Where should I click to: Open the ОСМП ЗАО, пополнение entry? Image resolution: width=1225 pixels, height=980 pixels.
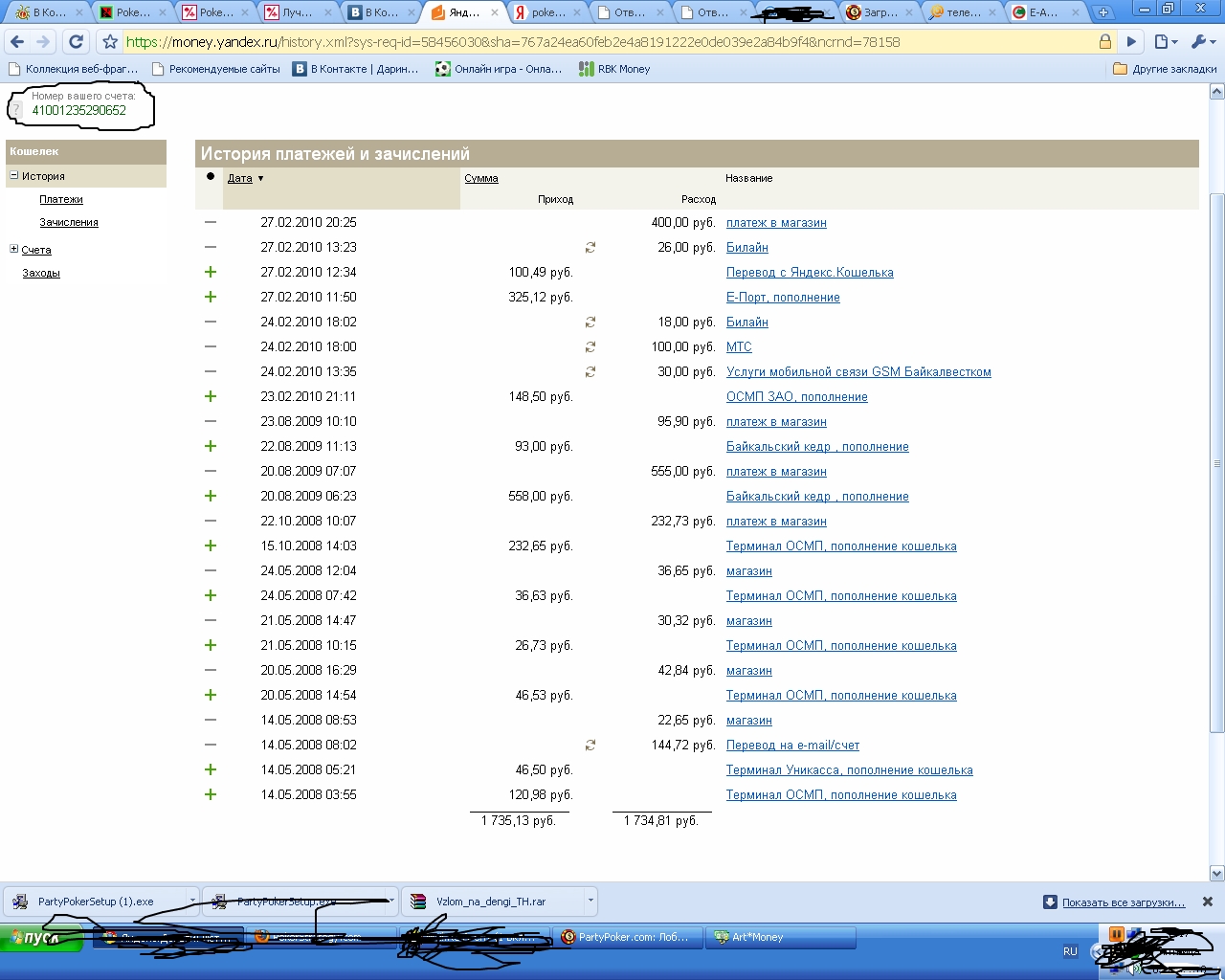797,397
